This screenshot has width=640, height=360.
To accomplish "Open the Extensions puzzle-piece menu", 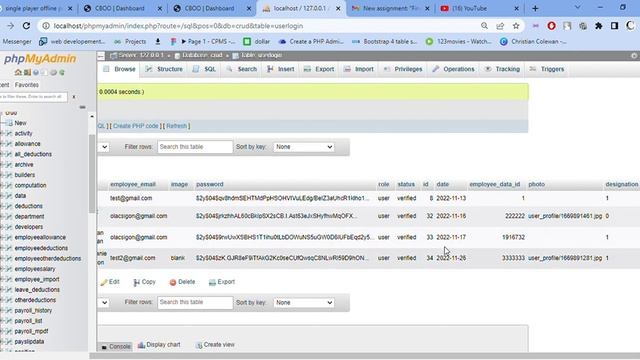I will (x=598, y=26).
